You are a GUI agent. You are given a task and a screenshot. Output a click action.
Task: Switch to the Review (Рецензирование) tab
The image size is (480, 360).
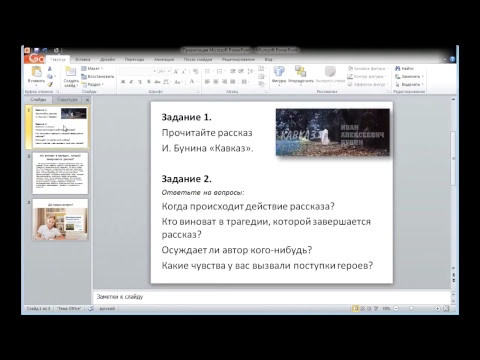(238, 59)
